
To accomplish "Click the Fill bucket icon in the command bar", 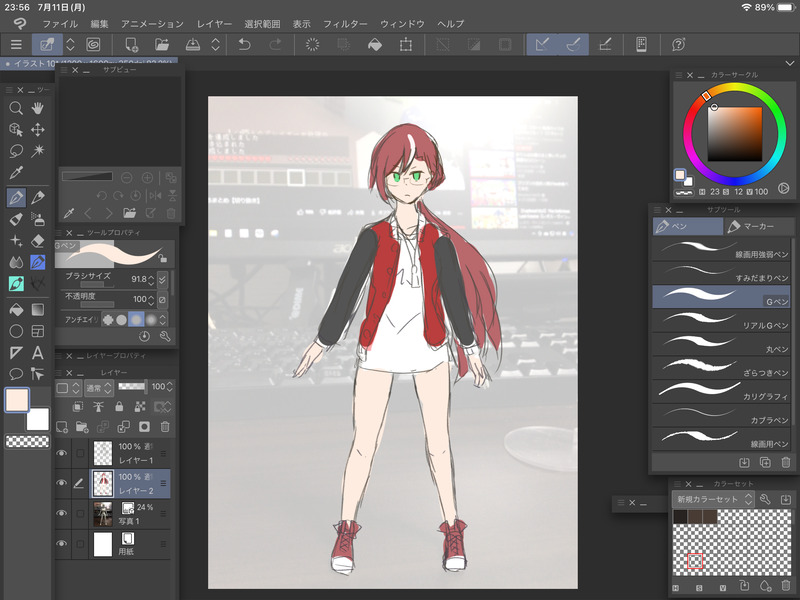I will click(x=374, y=44).
